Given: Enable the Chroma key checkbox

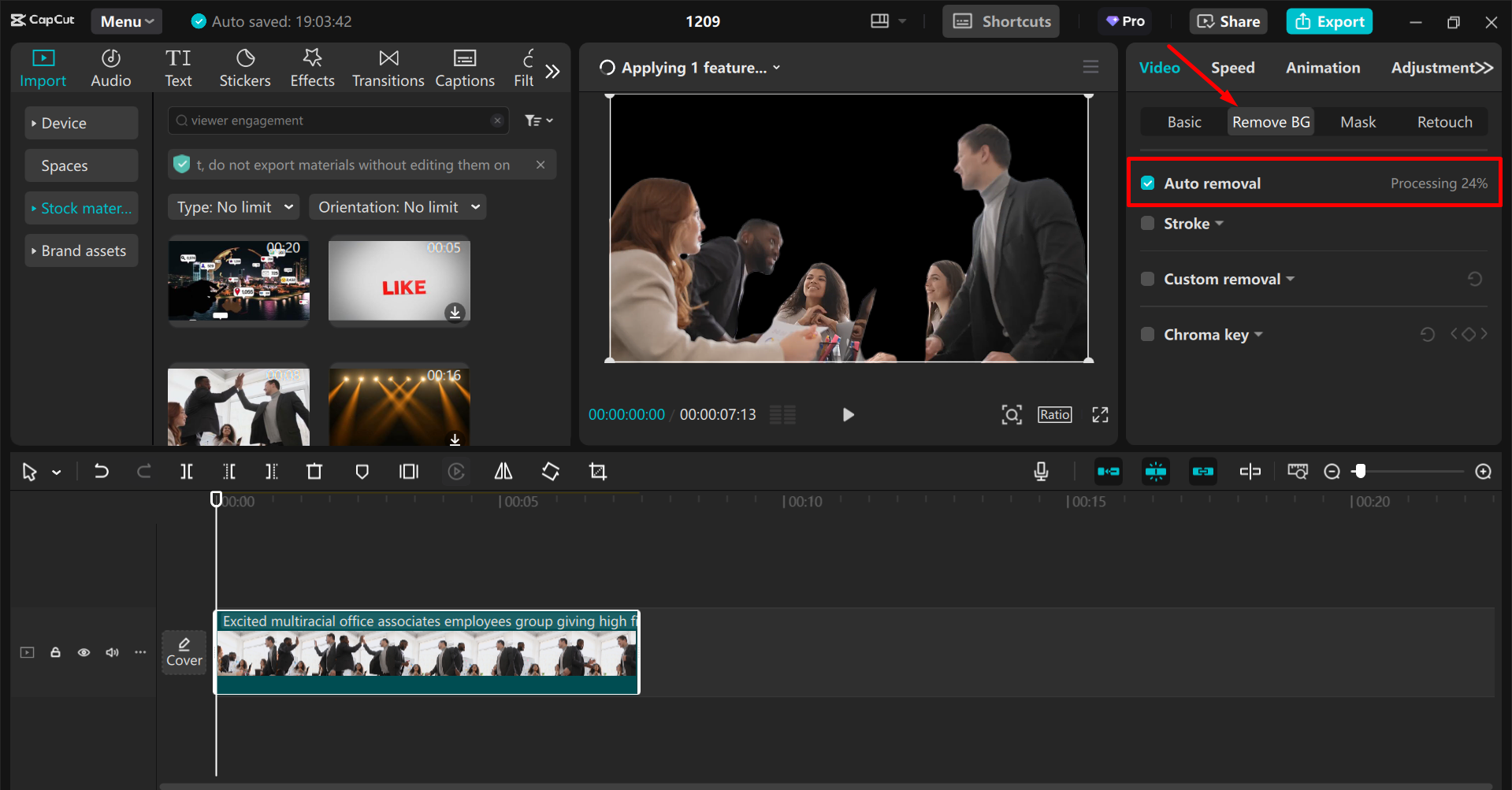Looking at the screenshot, I should click(x=1148, y=334).
